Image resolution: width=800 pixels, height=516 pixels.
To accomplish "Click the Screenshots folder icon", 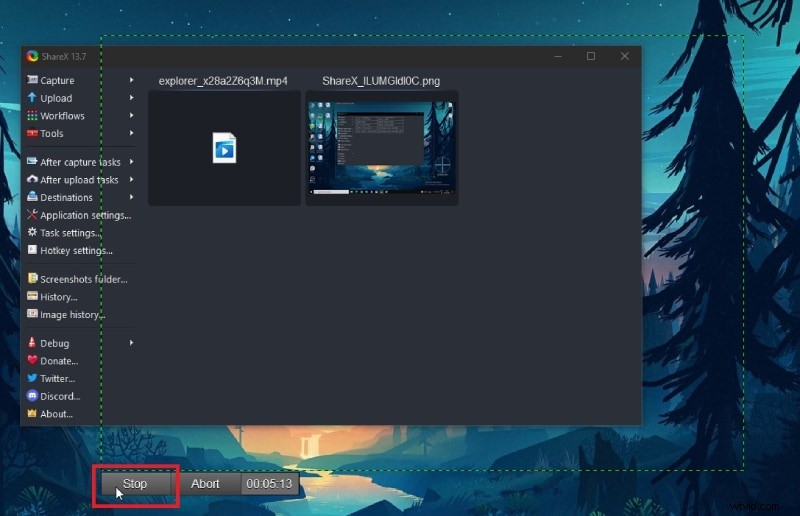I will pyautogui.click(x=32, y=278).
